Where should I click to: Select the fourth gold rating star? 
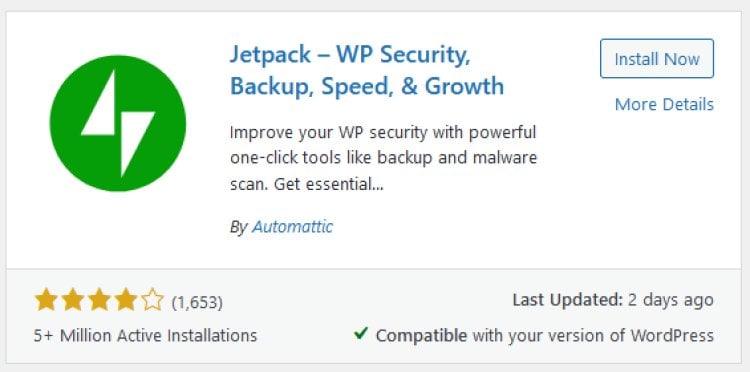(126, 300)
